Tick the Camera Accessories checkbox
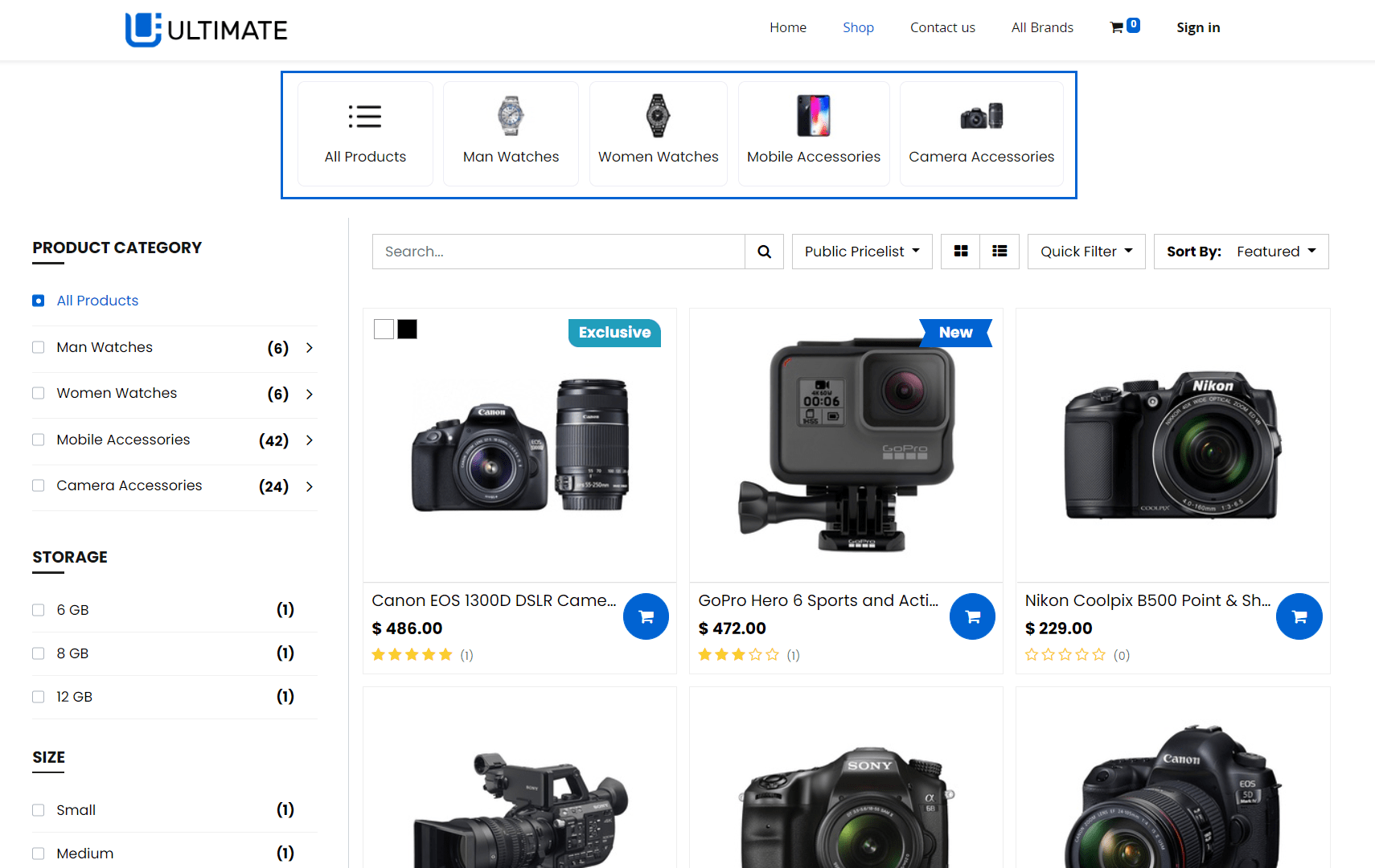This screenshot has width=1375, height=868. [x=38, y=485]
